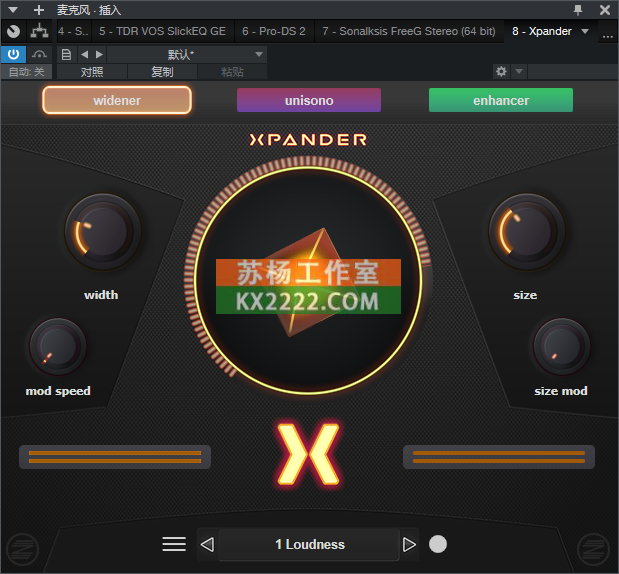Expand the arrow beside the gear icon
Image resolution: width=619 pixels, height=574 pixels.
pos(519,71)
